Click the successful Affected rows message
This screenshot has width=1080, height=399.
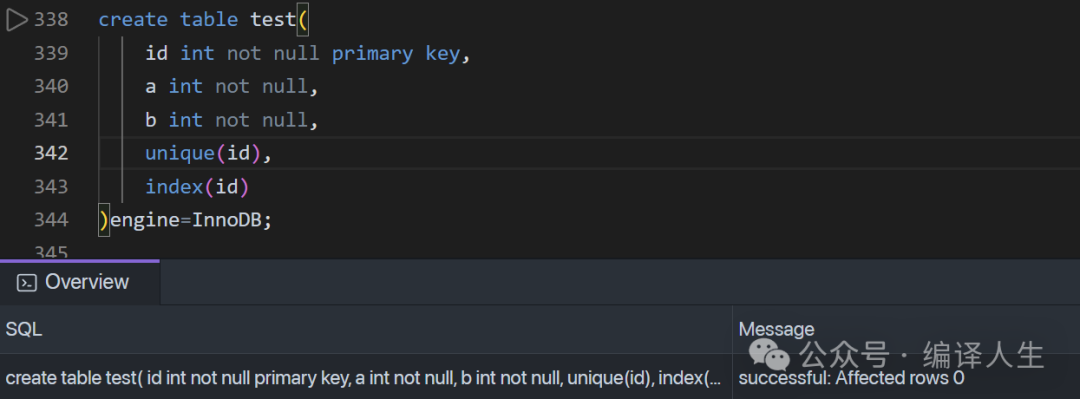pyautogui.click(x=851, y=378)
